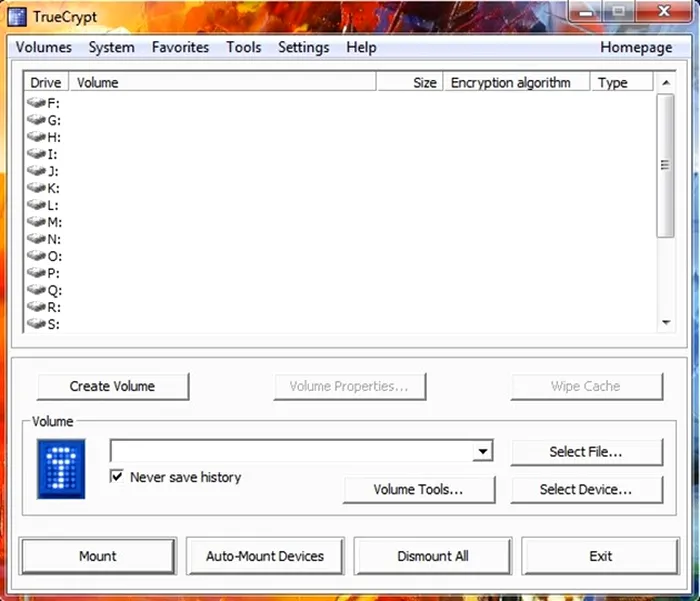The image size is (700, 601).
Task: Close the TrueCrypt window
Action: [664, 11]
